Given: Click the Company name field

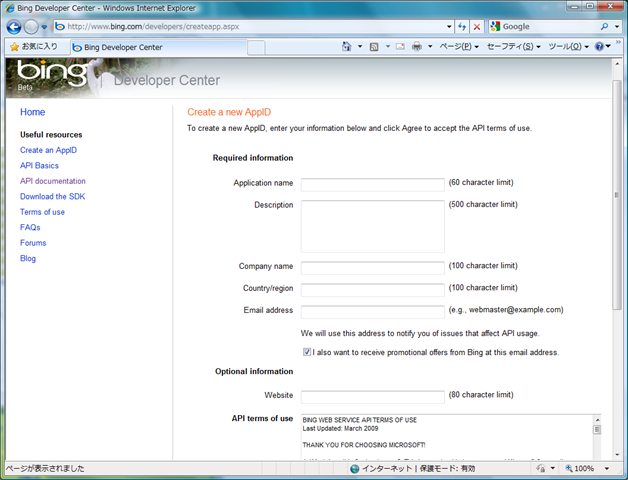Looking at the screenshot, I should coord(372,268).
